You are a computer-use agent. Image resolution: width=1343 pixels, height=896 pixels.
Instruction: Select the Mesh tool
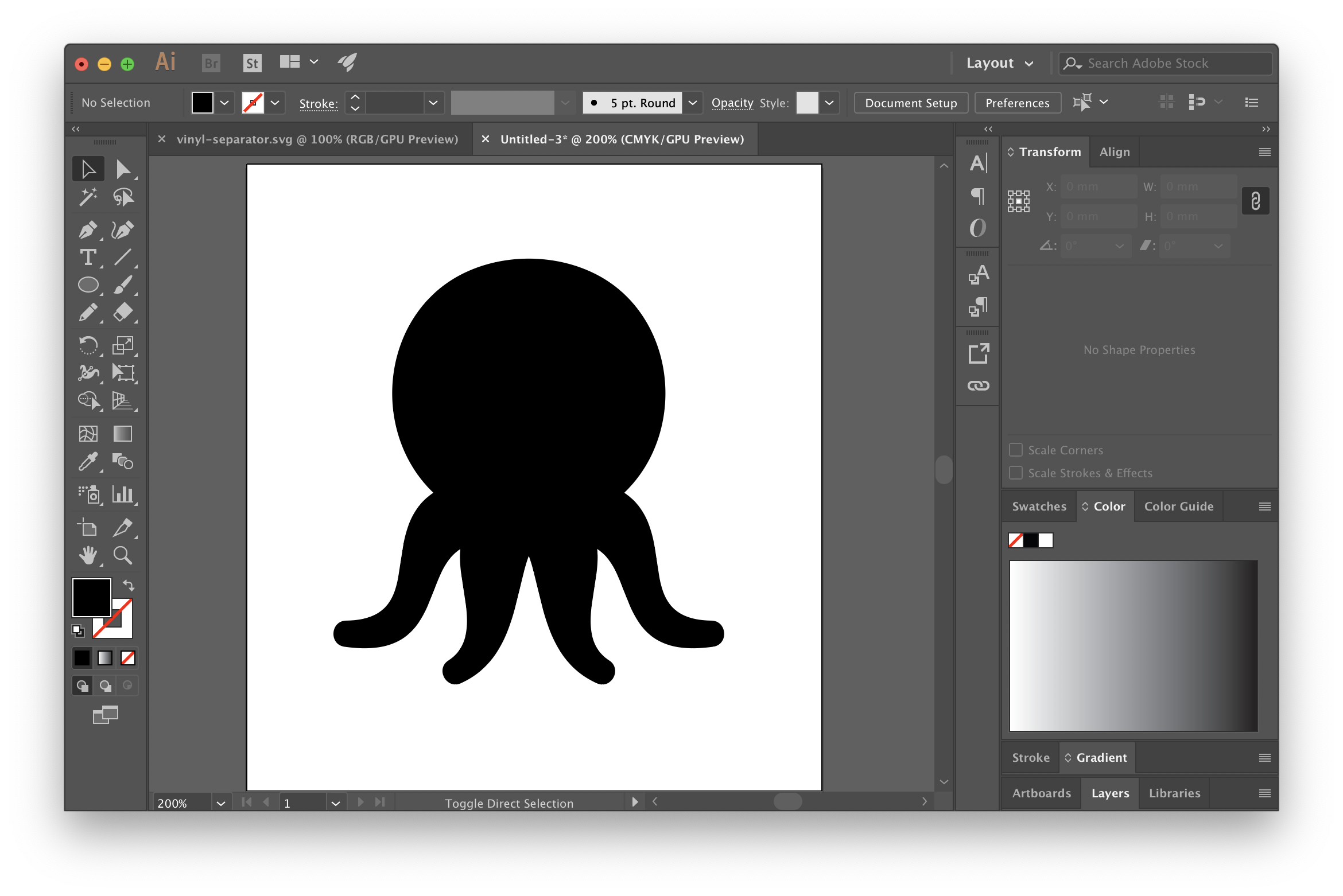(88, 434)
